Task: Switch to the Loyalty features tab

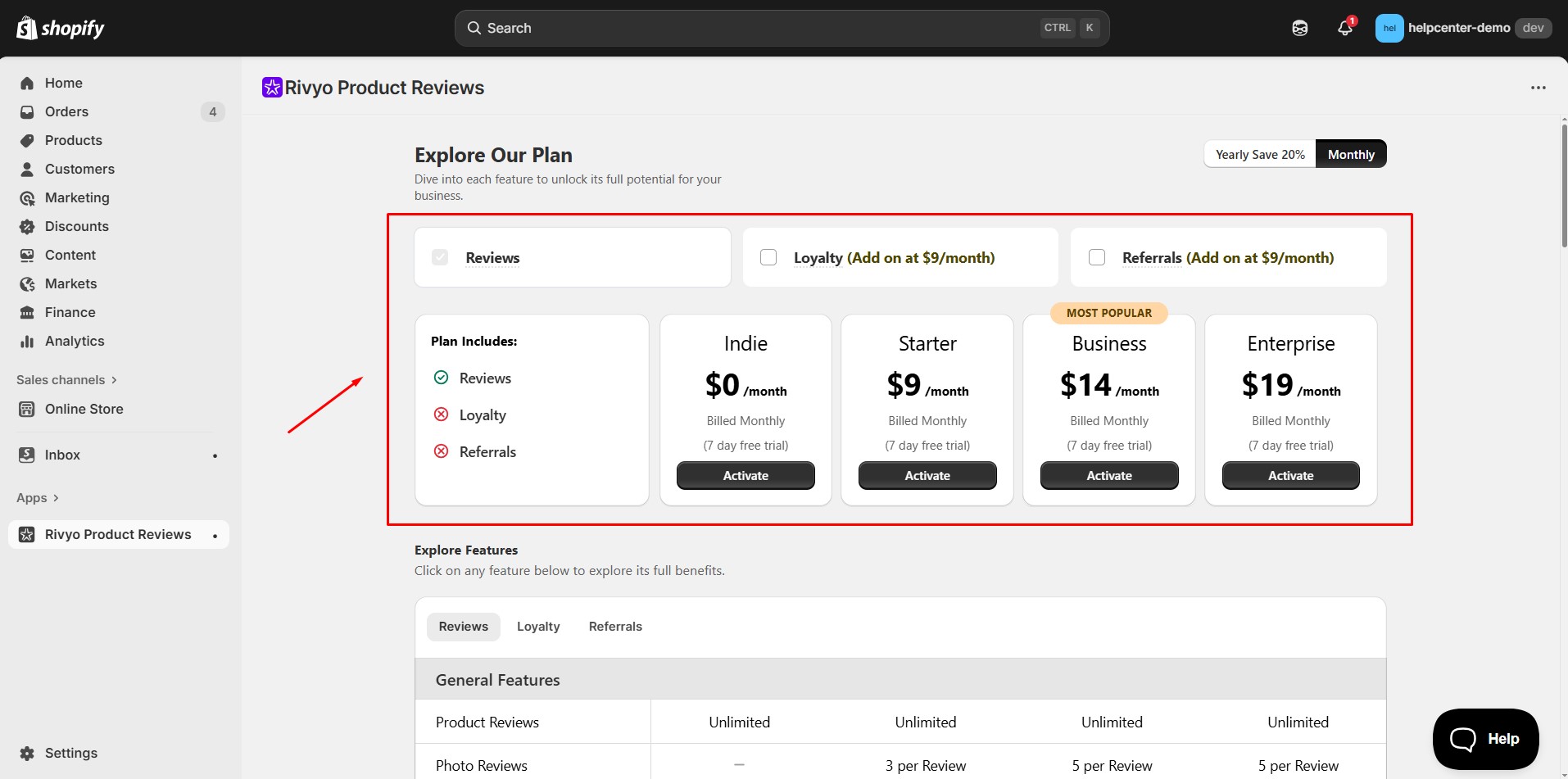Action: coord(538,627)
